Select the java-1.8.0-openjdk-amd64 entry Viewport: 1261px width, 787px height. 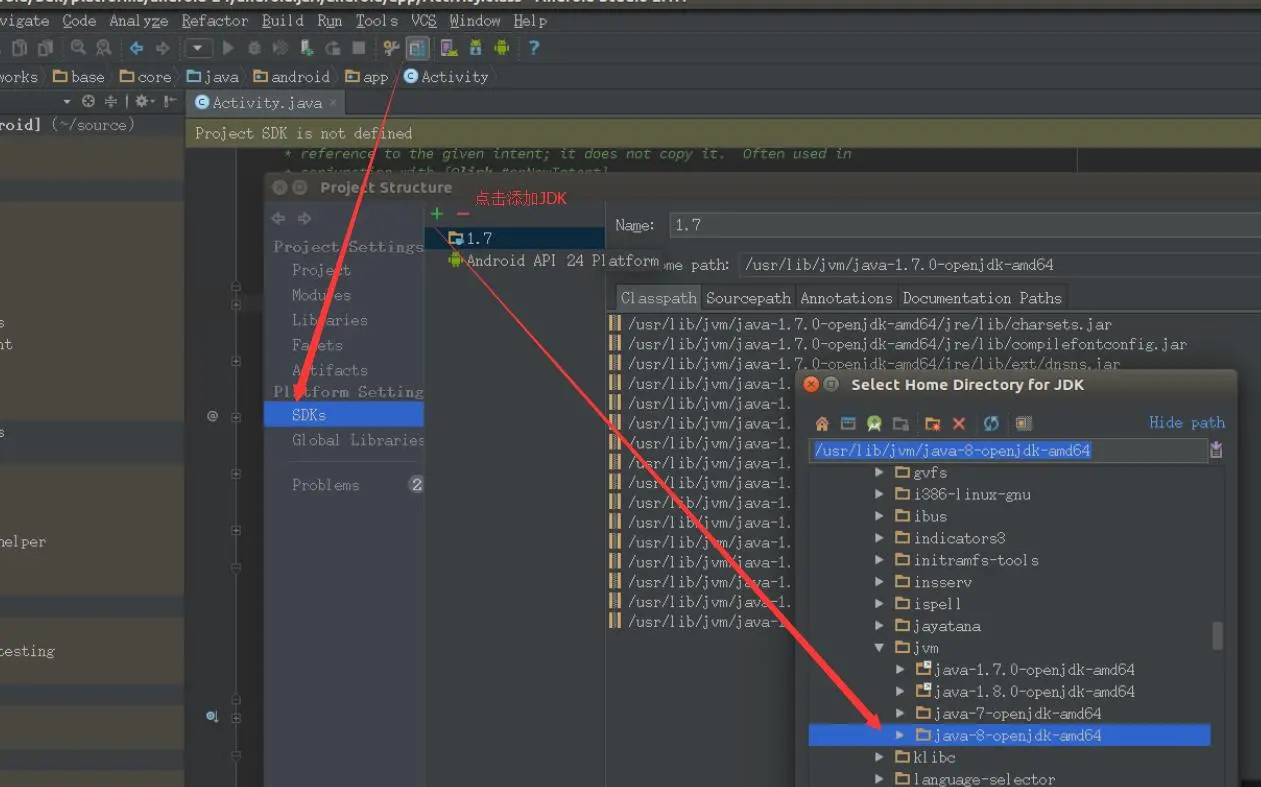click(1026, 692)
